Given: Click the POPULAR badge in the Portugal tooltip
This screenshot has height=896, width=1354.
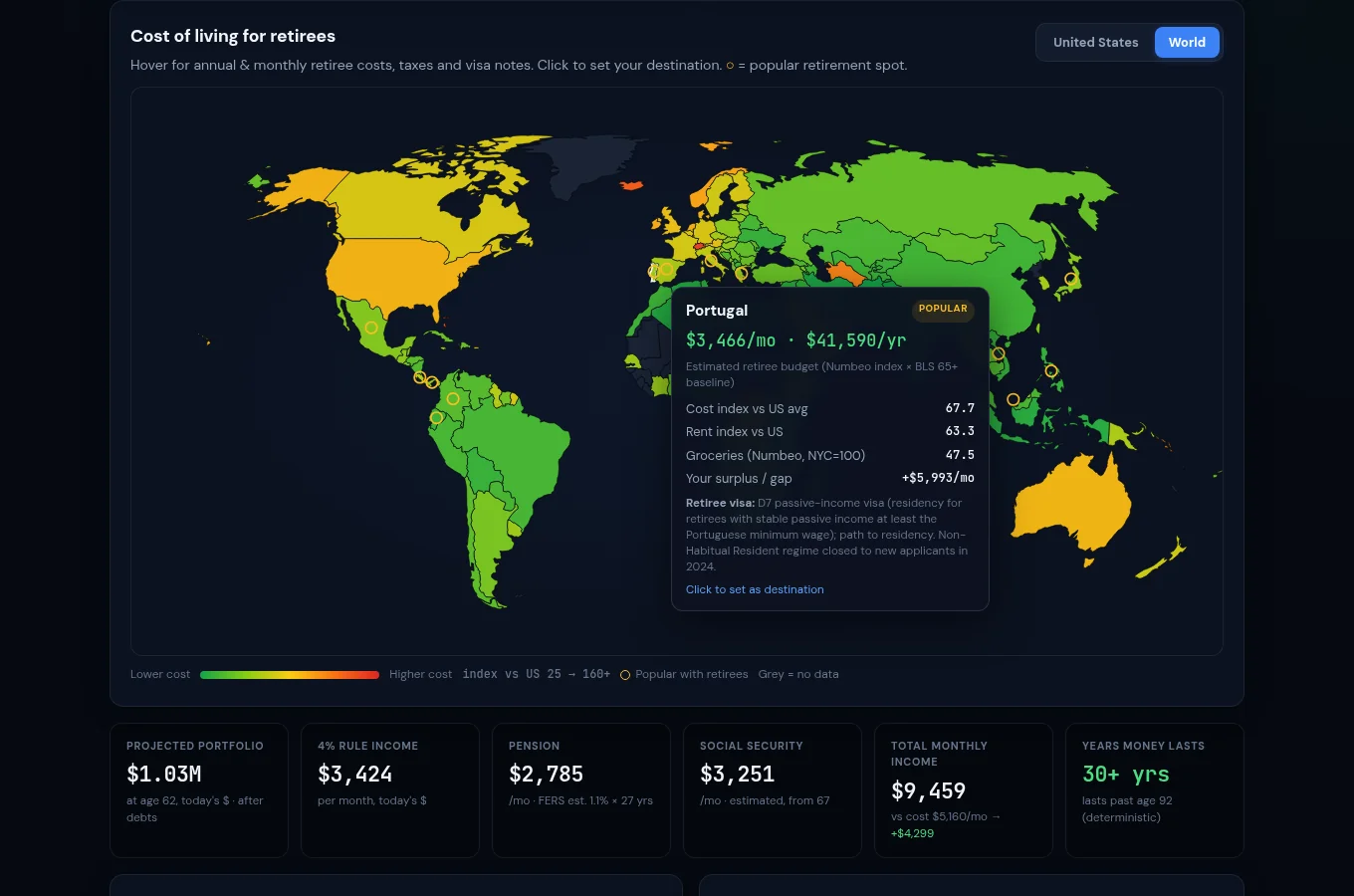Looking at the screenshot, I should (943, 309).
